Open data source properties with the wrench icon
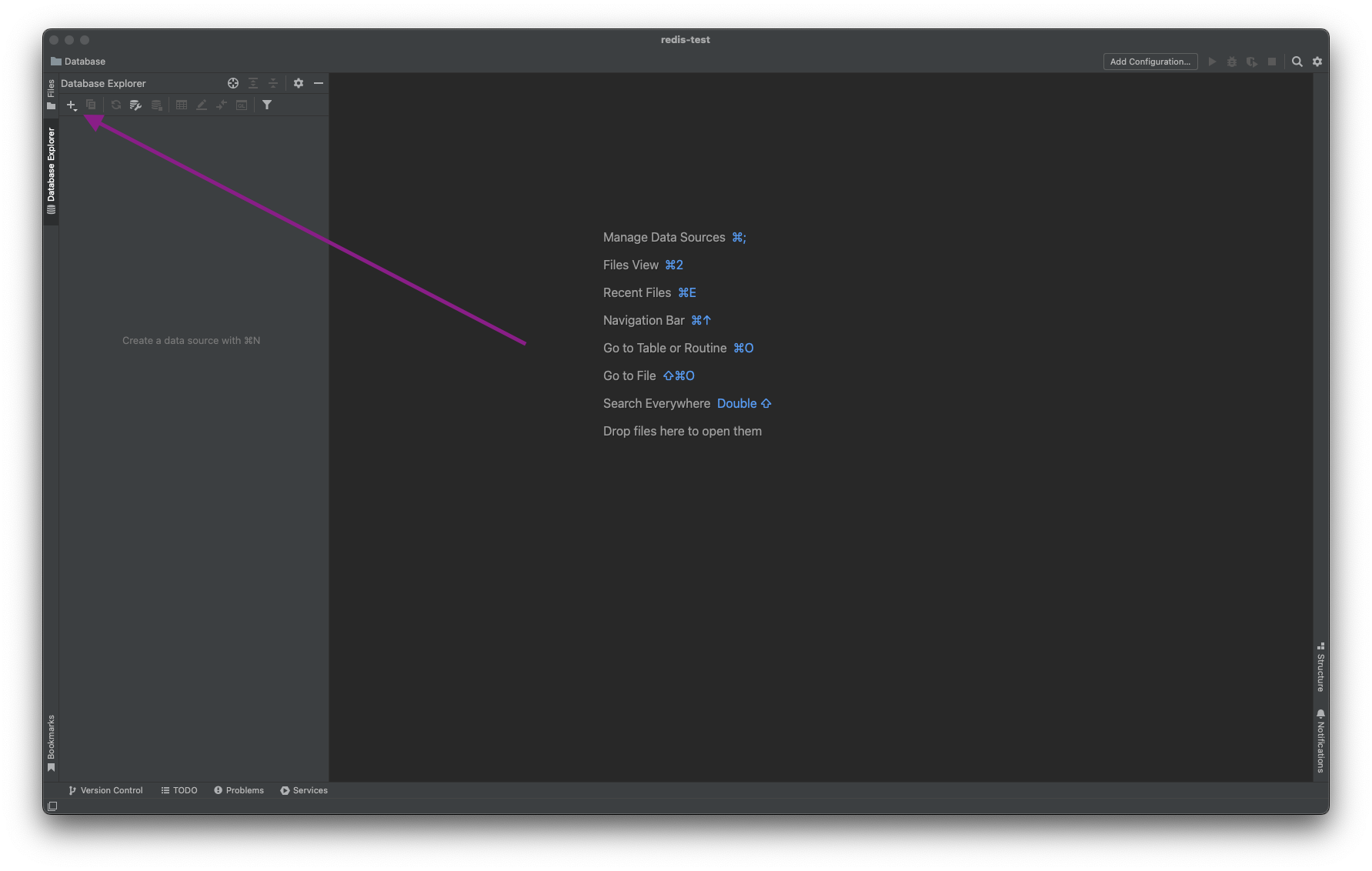The height and width of the screenshot is (871, 1372). (135, 105)
